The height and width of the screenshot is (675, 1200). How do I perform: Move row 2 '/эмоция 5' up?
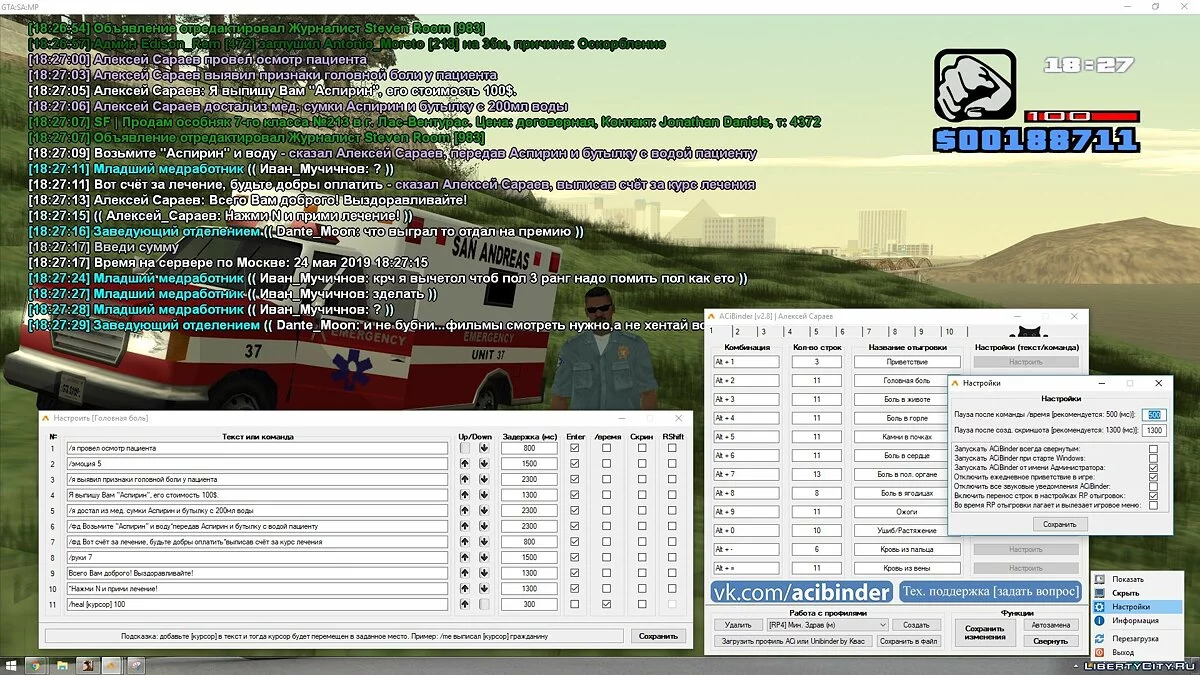[x=464, y=464]
